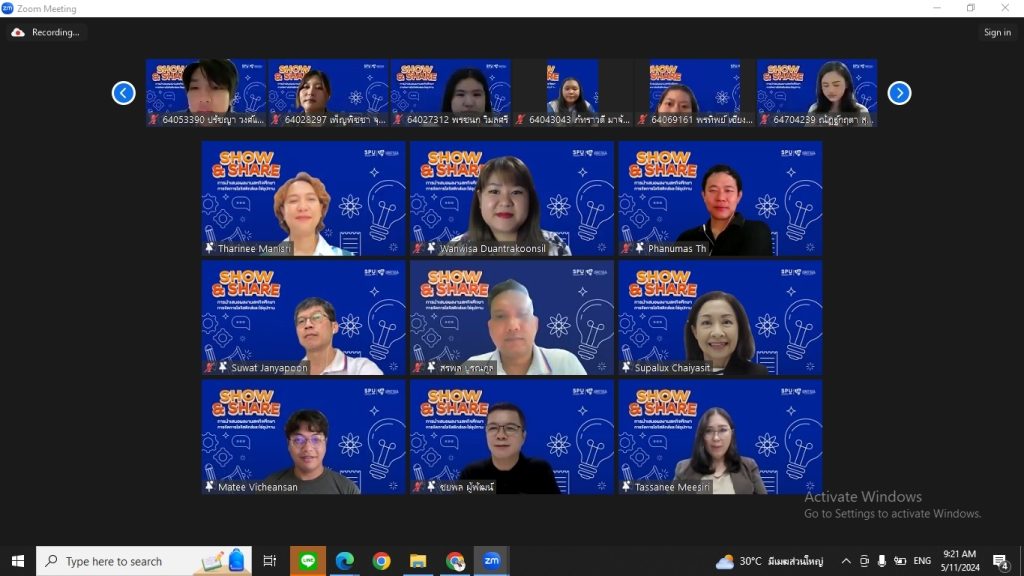Screen dimensions: 1024x576
Task: Show next participants with right arrow
Action: (x=899, y=93)
